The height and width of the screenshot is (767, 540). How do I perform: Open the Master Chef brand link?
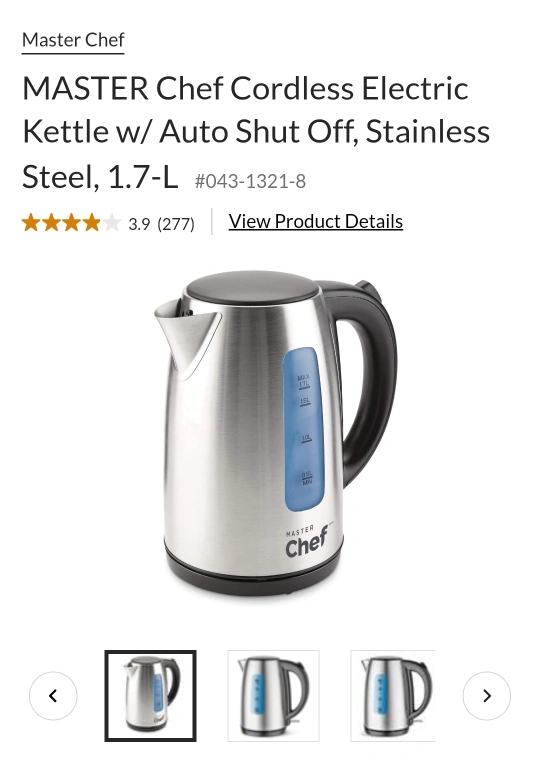click(73, 41)
